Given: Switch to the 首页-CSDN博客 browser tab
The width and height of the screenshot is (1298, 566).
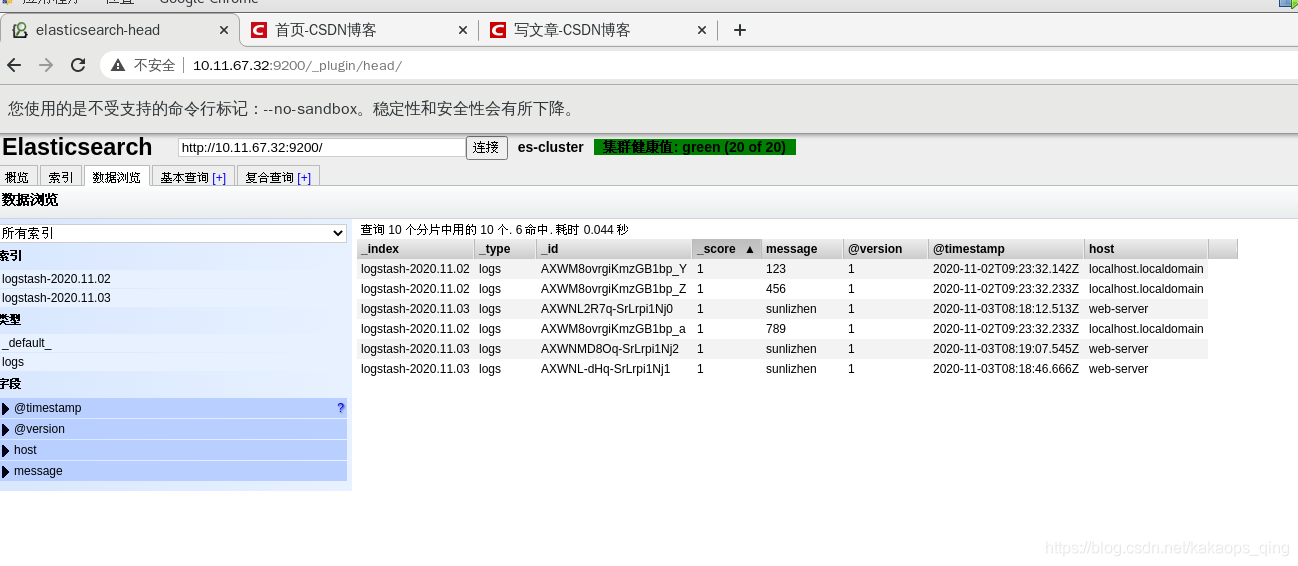Looking at the screenshot, I should tap(359, 30).
